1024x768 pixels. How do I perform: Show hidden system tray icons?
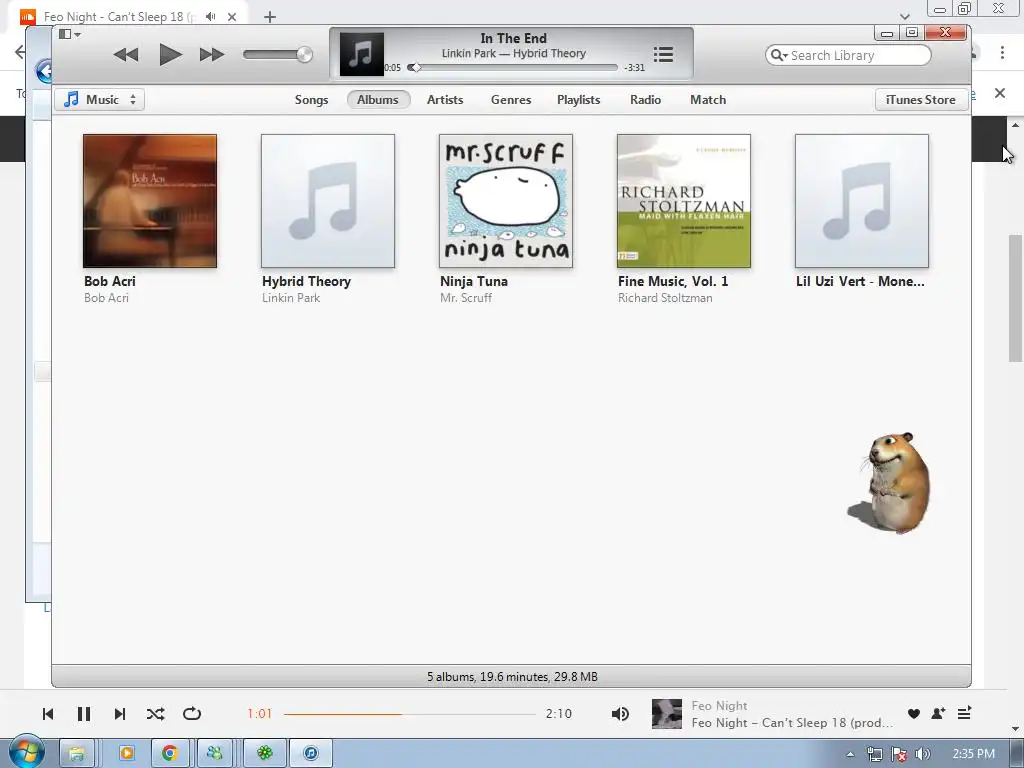(x=850, y=754)
